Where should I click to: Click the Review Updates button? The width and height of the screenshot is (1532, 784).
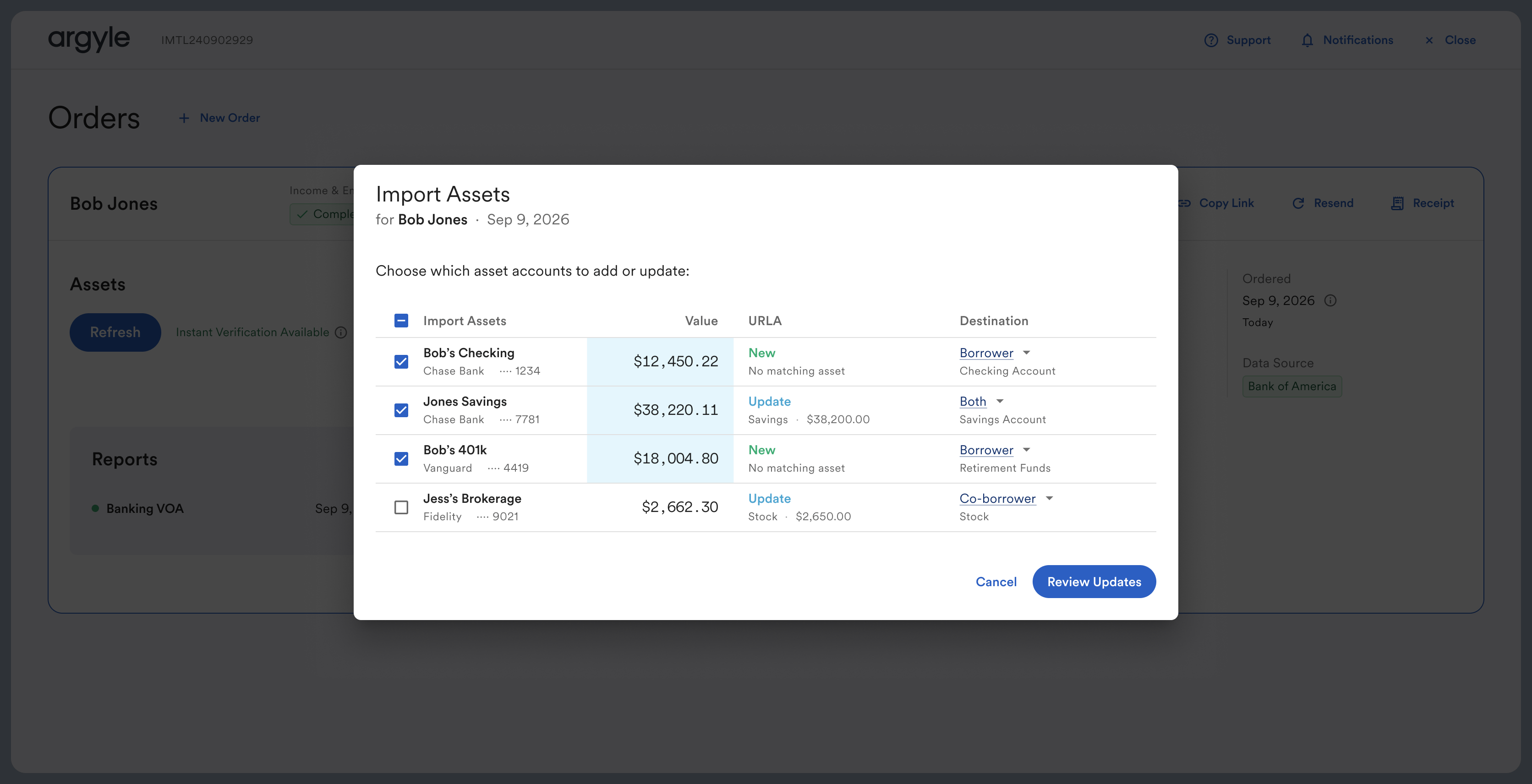1094,582
